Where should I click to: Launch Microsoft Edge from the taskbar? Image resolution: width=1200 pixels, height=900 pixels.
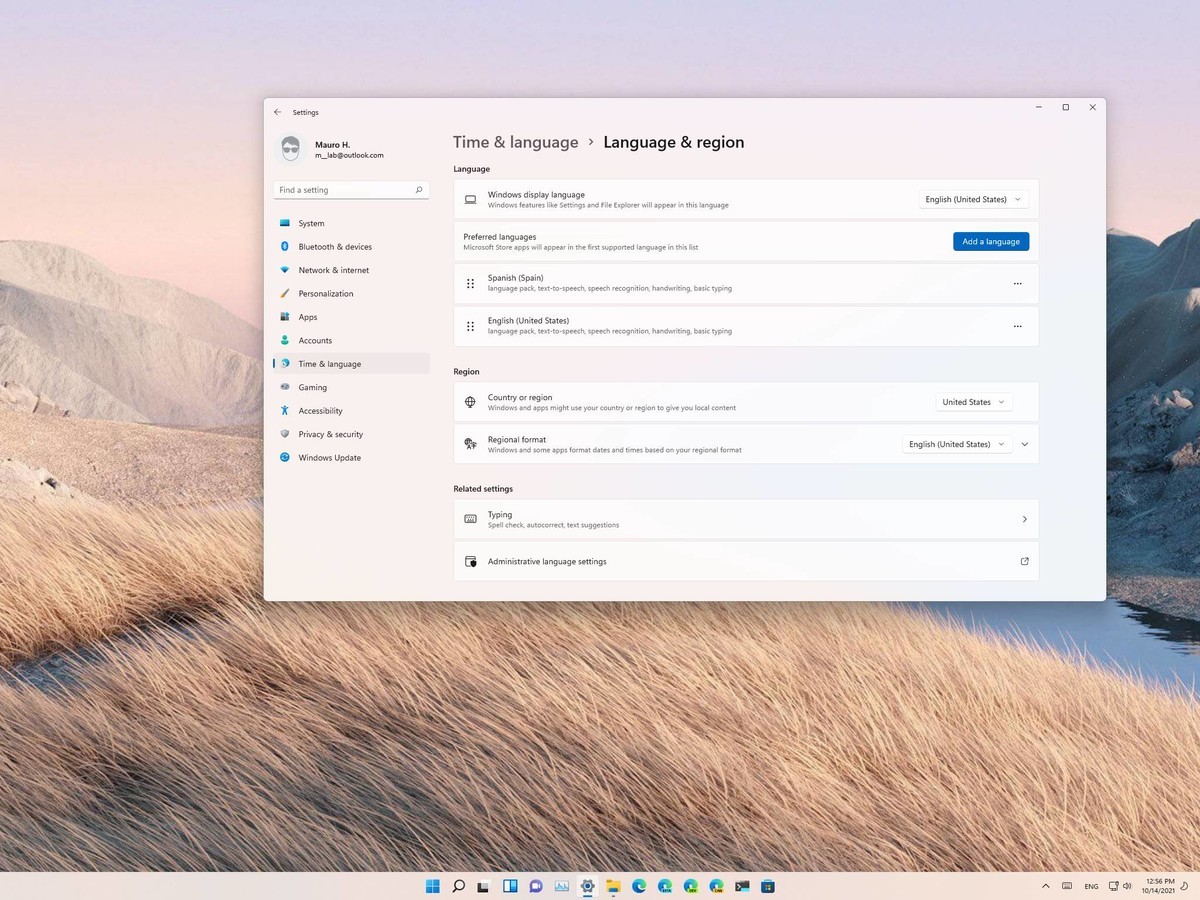pos(639,886)
